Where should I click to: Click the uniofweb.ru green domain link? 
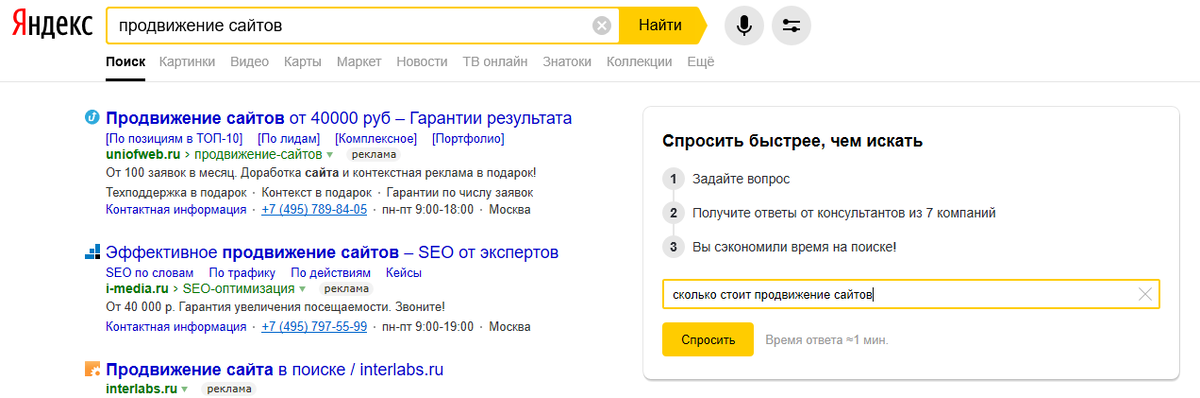coord(142,155)
